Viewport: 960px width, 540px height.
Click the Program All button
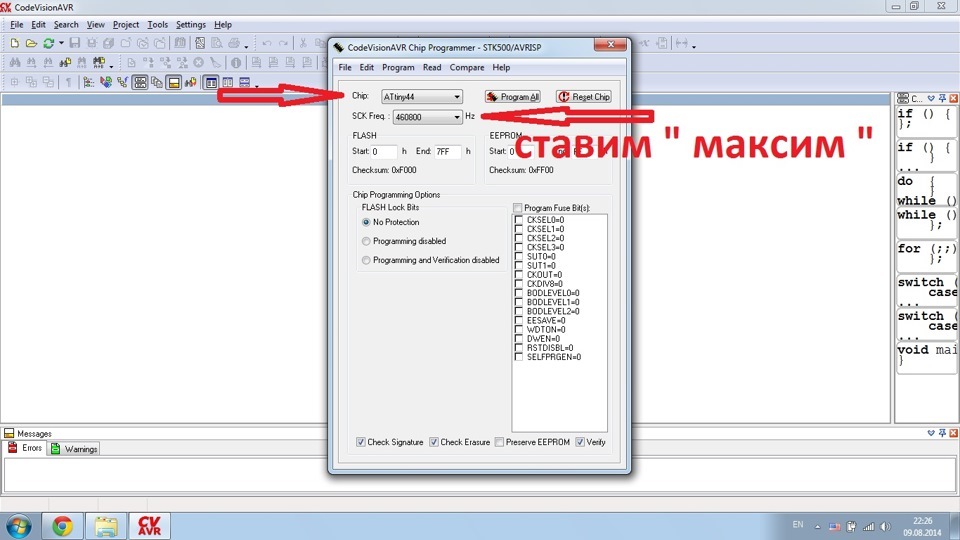tap(512, 97)
